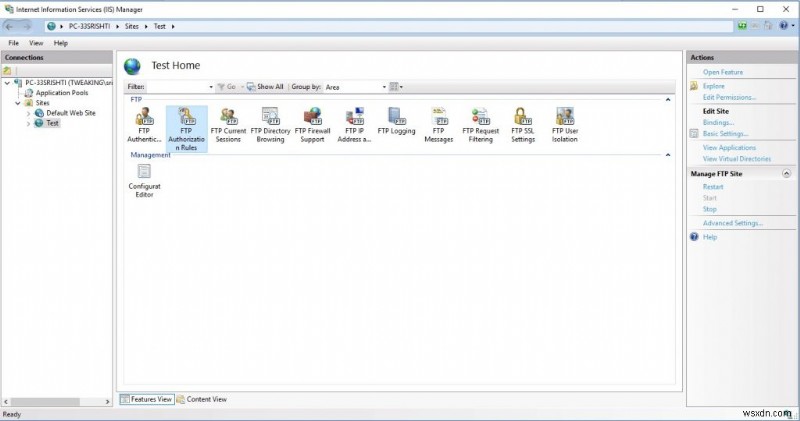Image resolution: width=800 pixels, height=421 pixels.
Task: Click the Basic Settings icon in Actions
Action: click(694, 134)
